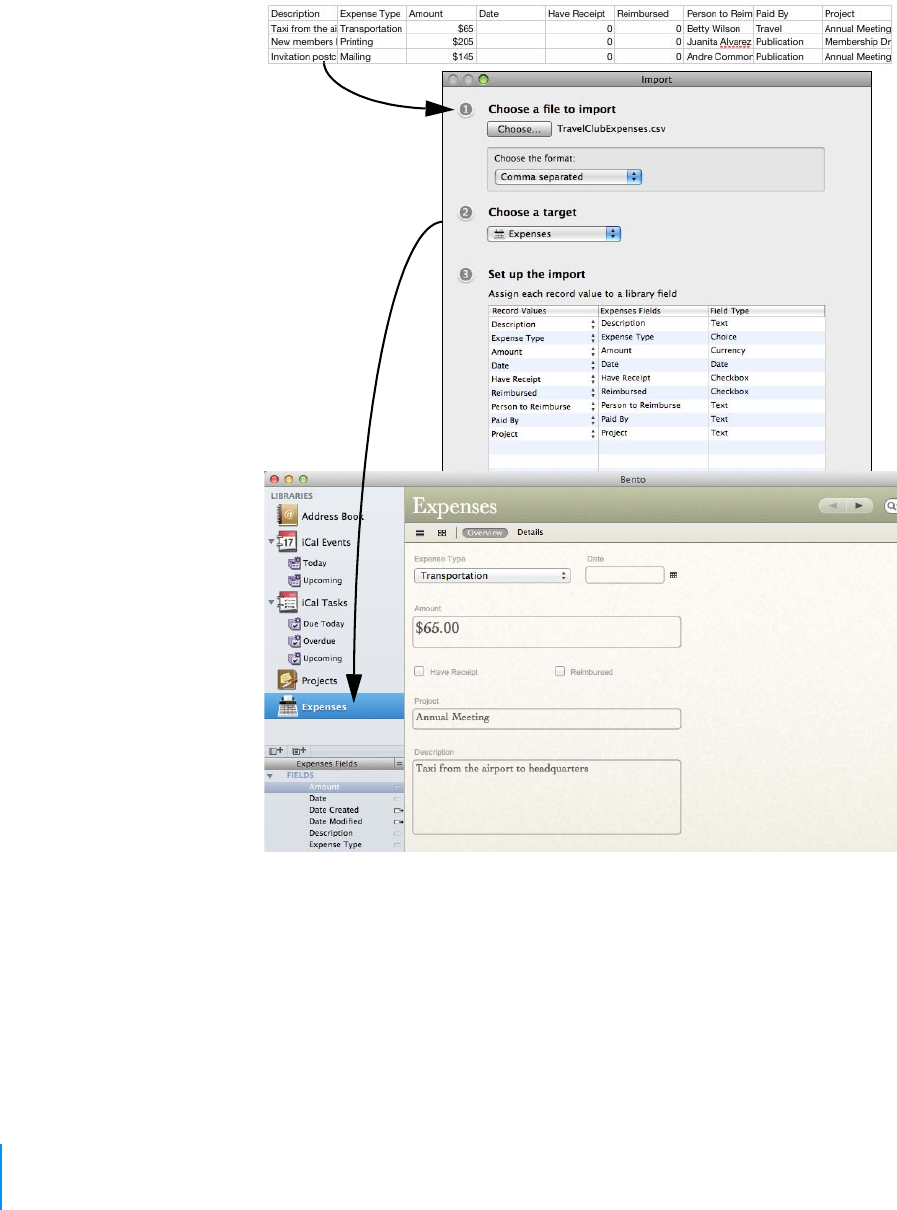Switch to the Details tab

pyautogui.click(x=530, y=532)
